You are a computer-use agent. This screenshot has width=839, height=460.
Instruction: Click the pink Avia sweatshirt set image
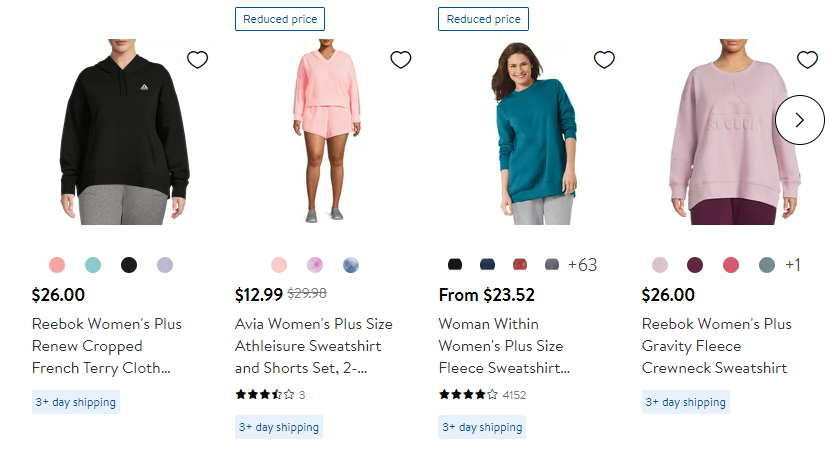[331, 130]
